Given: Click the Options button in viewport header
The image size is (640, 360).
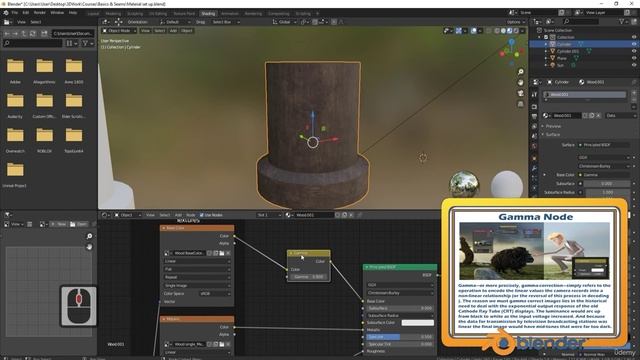Looking at the screenshot, I should (x=516, y=22).
